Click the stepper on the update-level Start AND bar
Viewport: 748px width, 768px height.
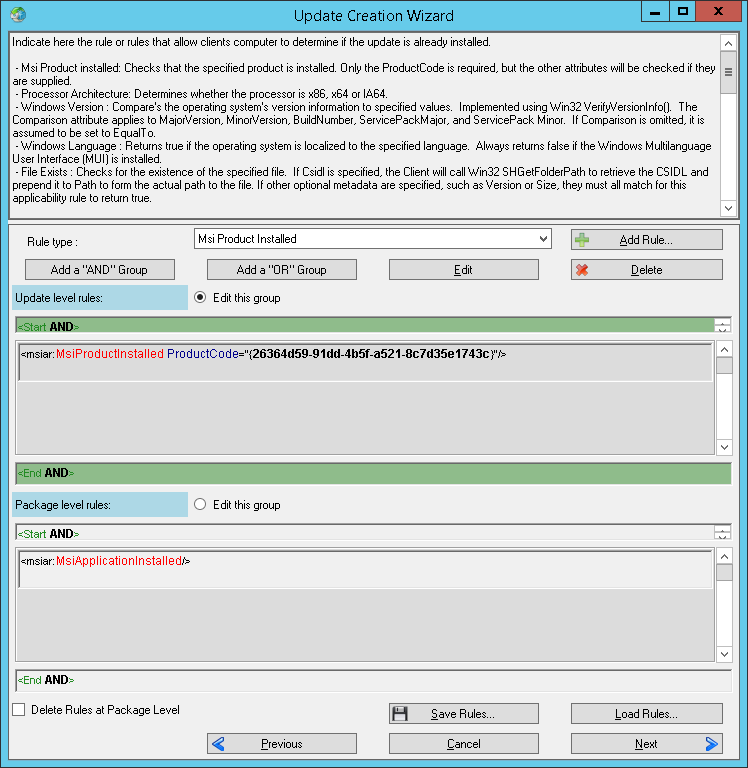[x=723, y=326]
